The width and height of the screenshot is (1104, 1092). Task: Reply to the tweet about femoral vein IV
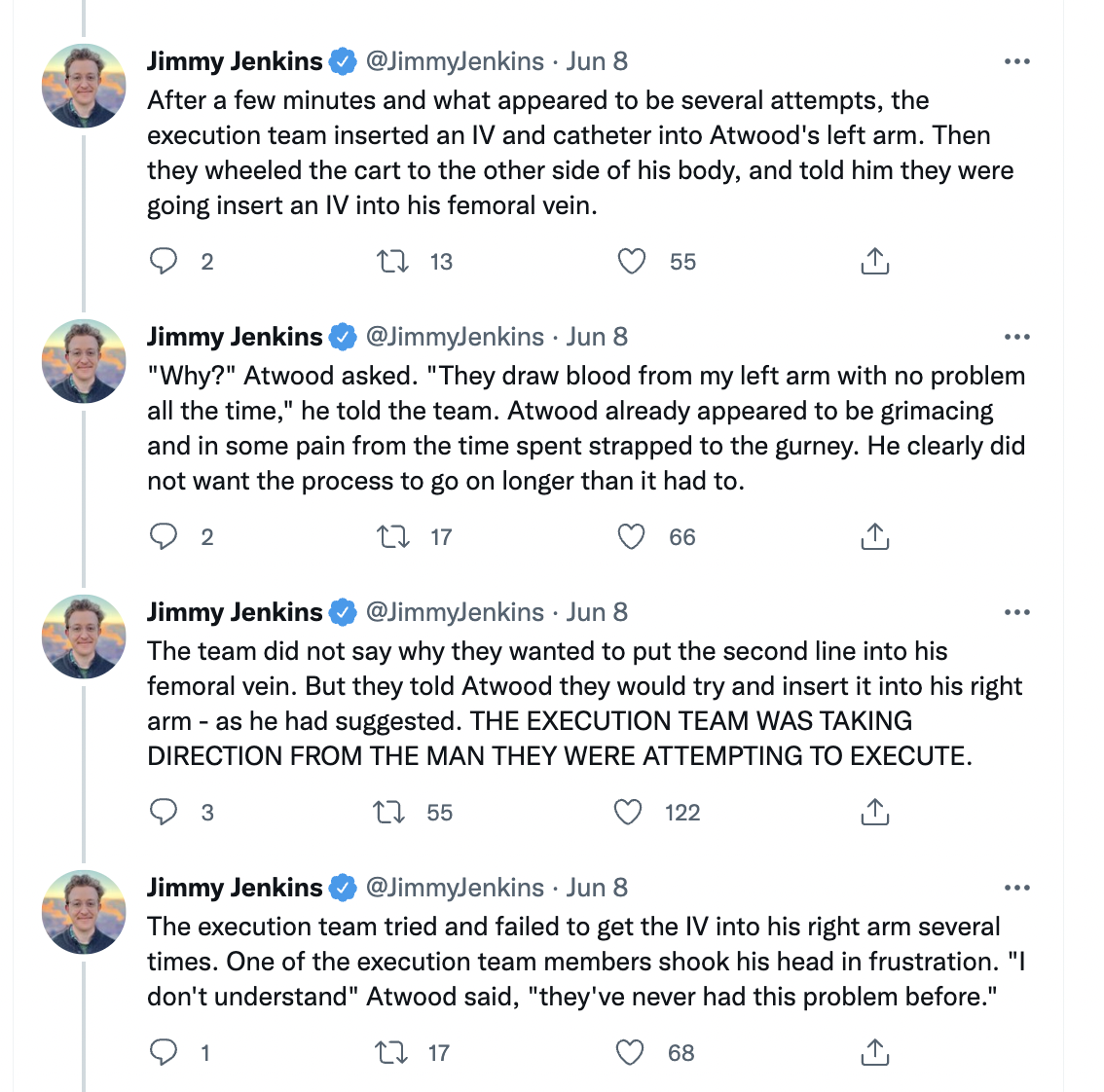coord(164,261)
